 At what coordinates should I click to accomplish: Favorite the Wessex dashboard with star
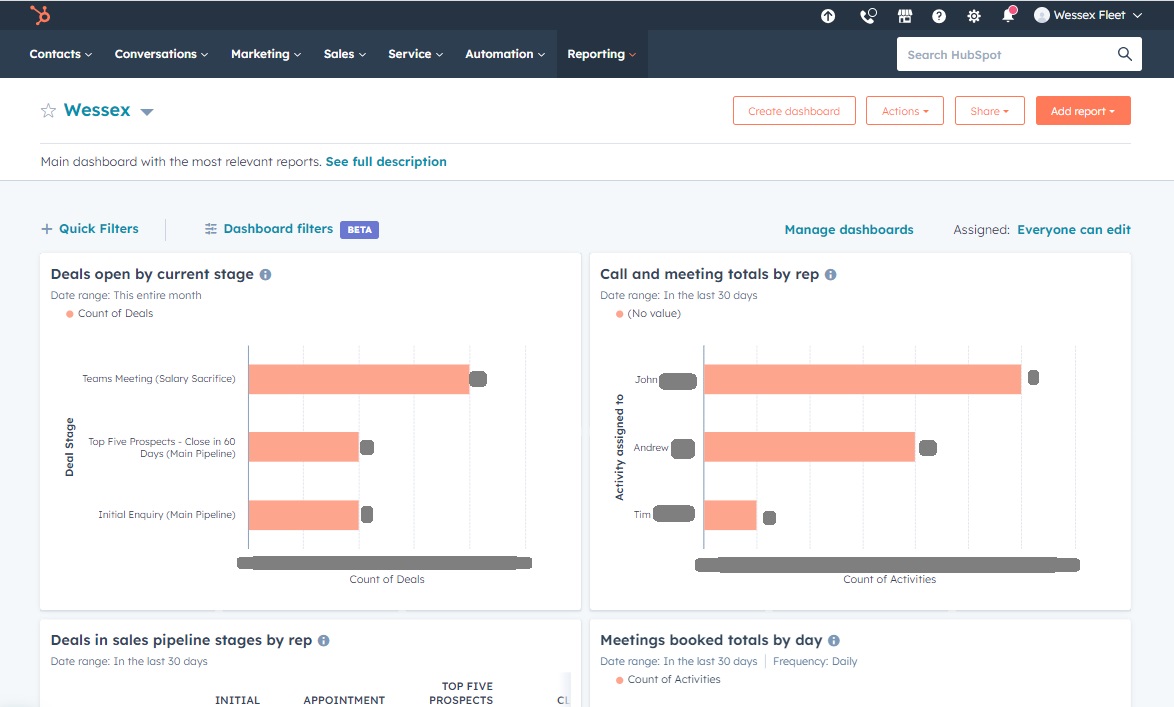click(x=48, y=111)
